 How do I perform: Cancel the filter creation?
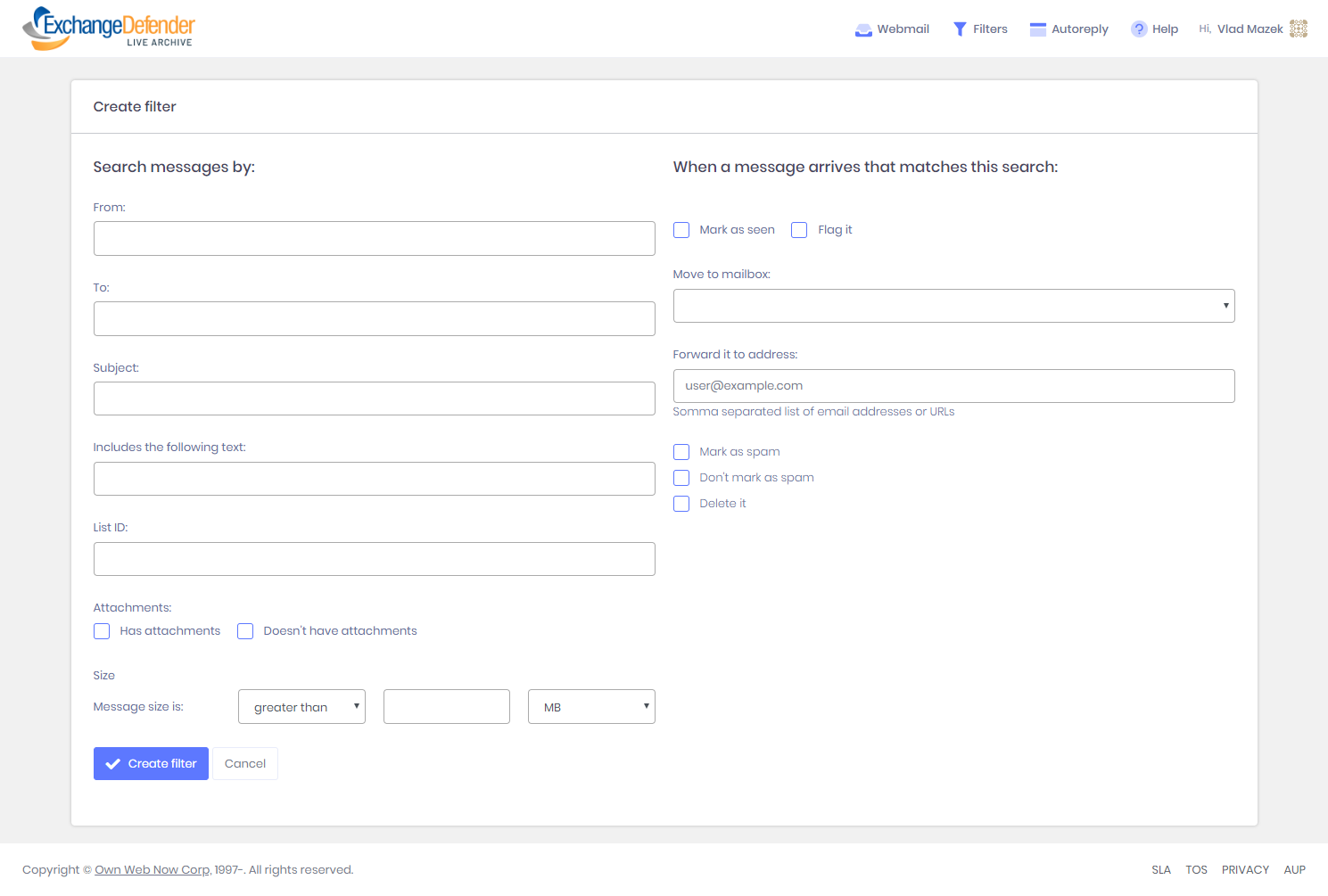[245, 764]
